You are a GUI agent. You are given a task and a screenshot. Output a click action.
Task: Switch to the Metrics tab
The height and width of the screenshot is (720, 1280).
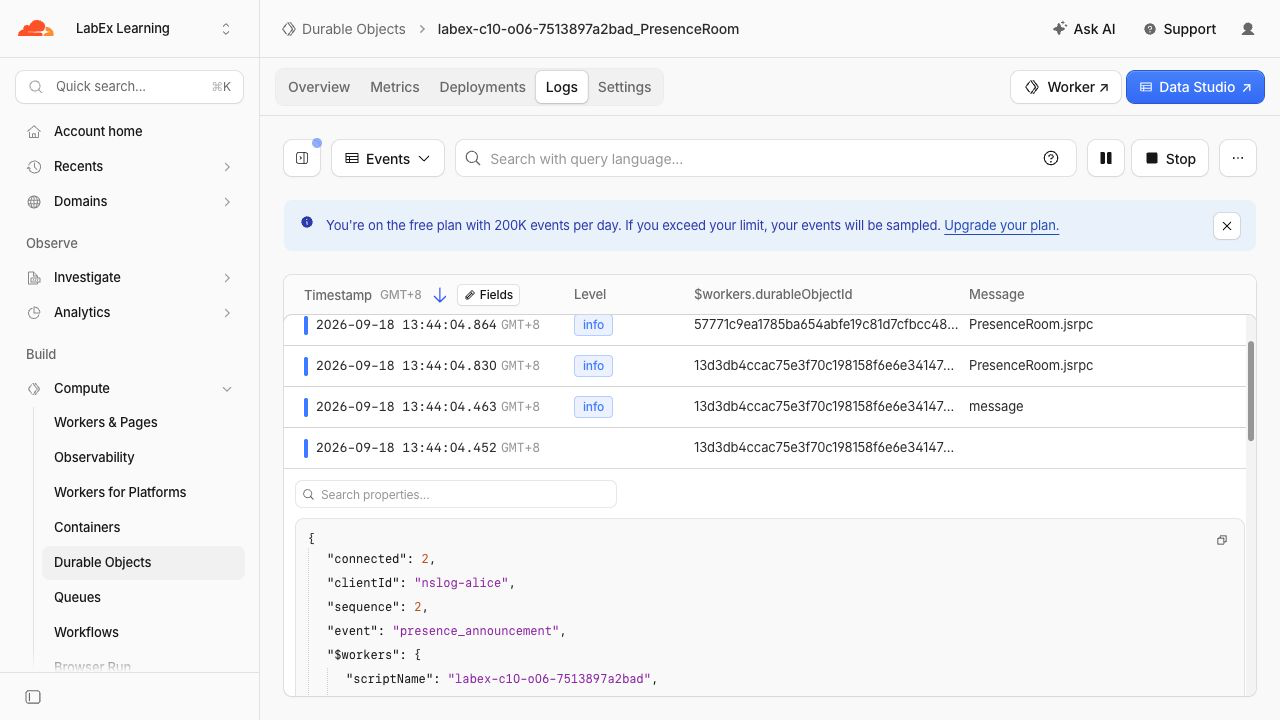395,87
